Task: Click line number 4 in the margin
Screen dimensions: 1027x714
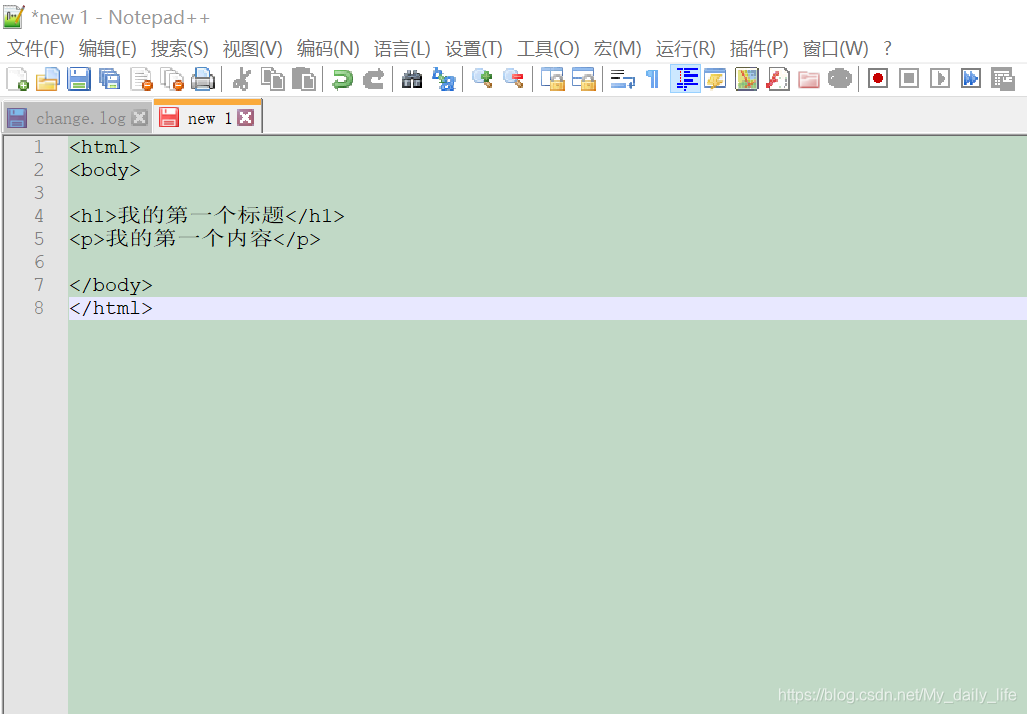Action: [x=38, y=215]
